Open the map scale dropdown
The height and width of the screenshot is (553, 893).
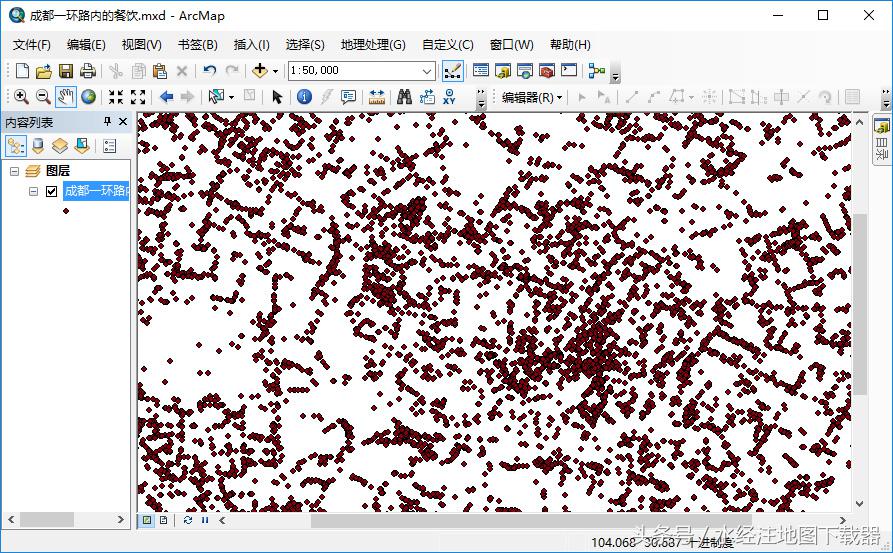[x=428, y=71]
